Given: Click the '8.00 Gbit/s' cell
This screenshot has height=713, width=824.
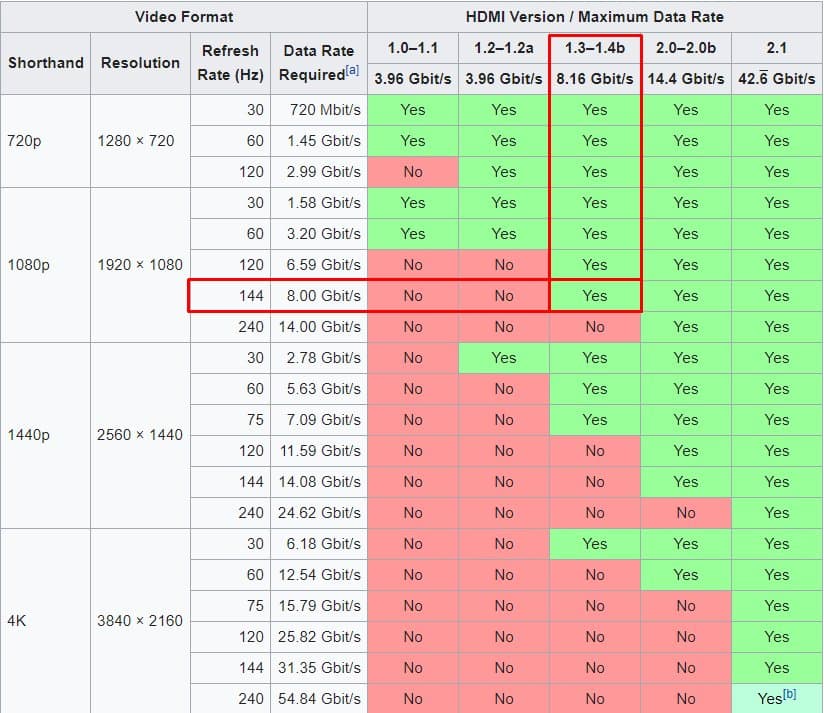Looking at the screenshot, I should point(319,296).
